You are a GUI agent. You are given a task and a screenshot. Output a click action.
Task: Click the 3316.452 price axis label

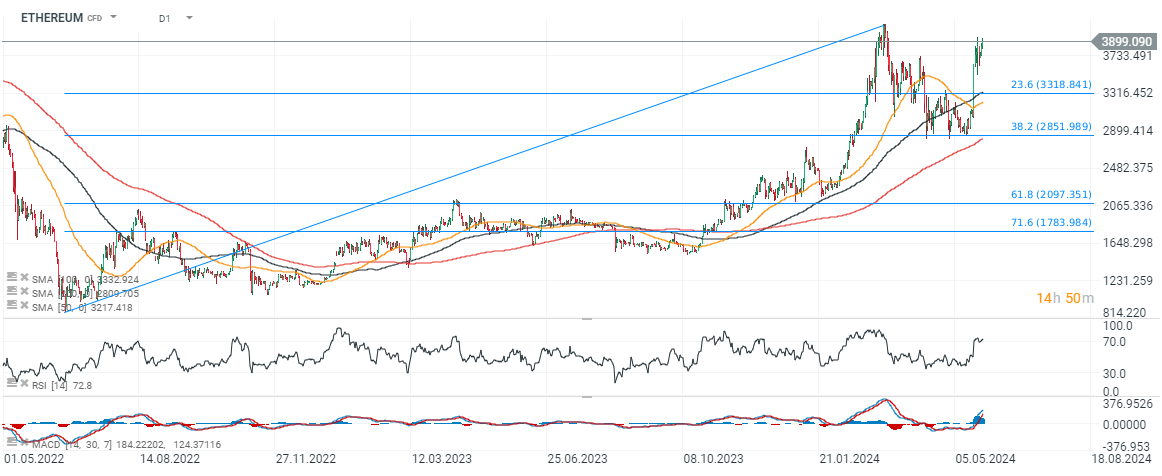1126,93
